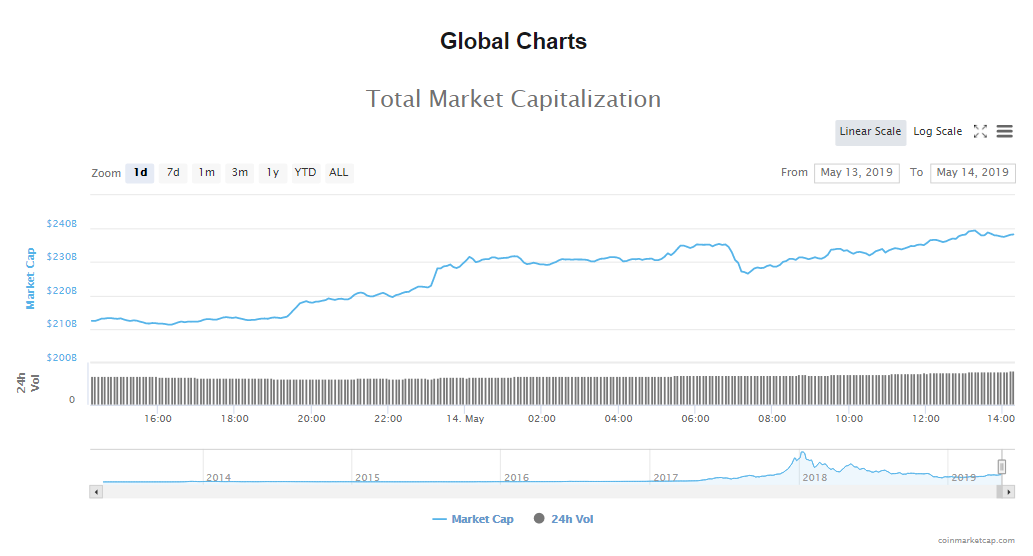1033x556 pixels.
Task: Toggle fullscreen chart view
Action: tap(980, 131)
